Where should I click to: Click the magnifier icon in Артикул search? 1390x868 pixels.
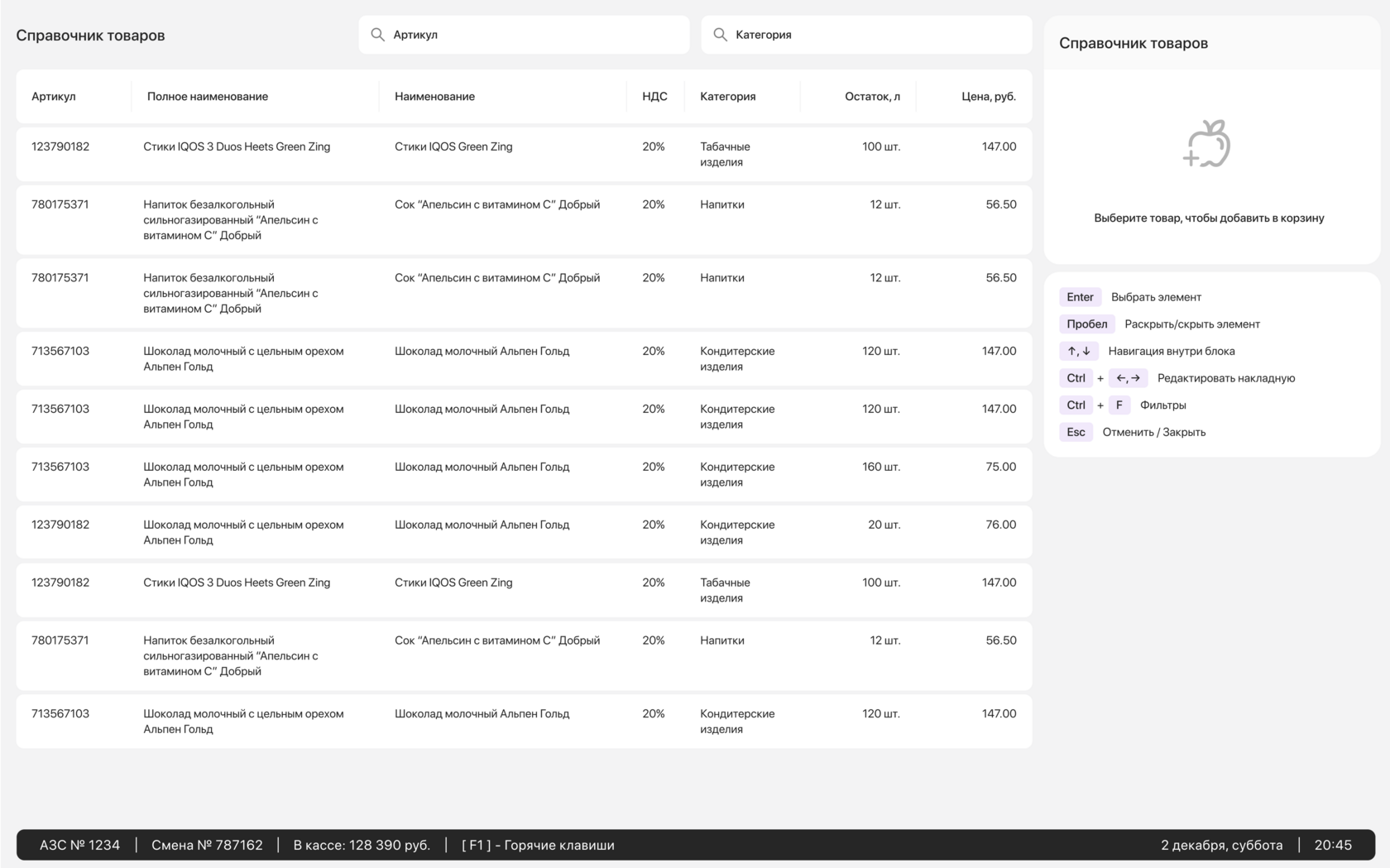[377, 35]
